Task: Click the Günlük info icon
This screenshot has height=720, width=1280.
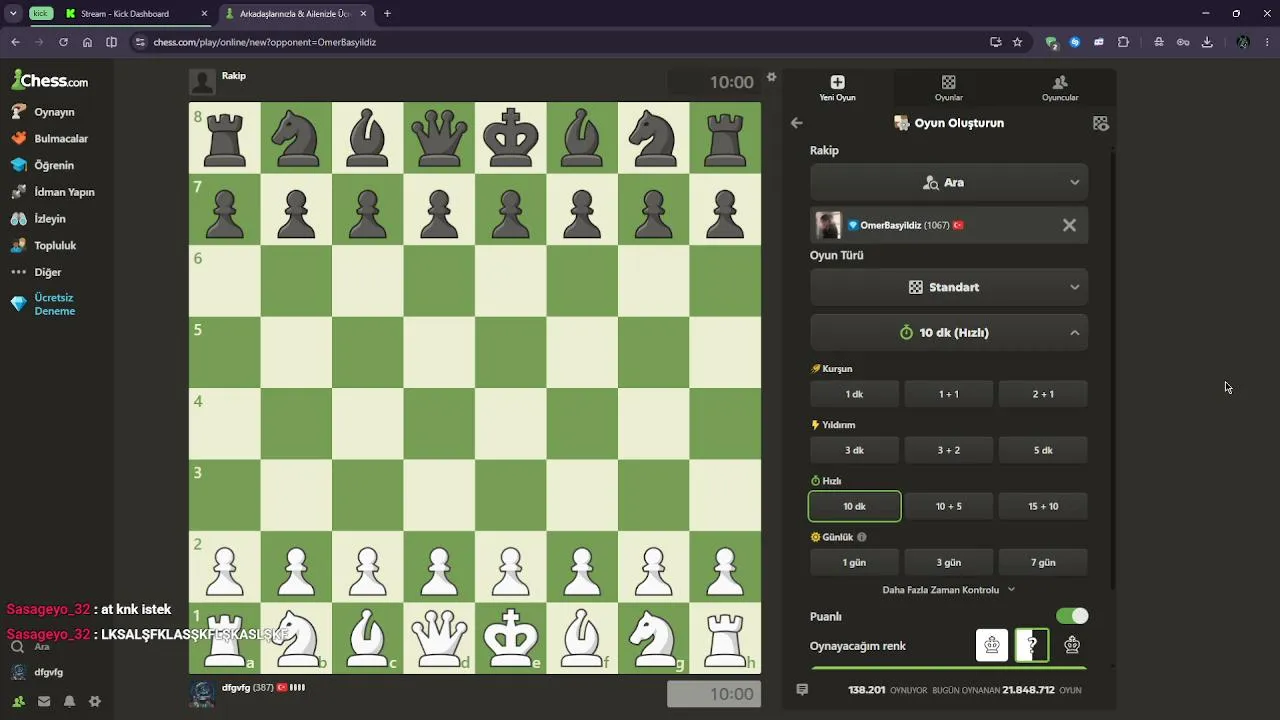Action: (862, 537)
